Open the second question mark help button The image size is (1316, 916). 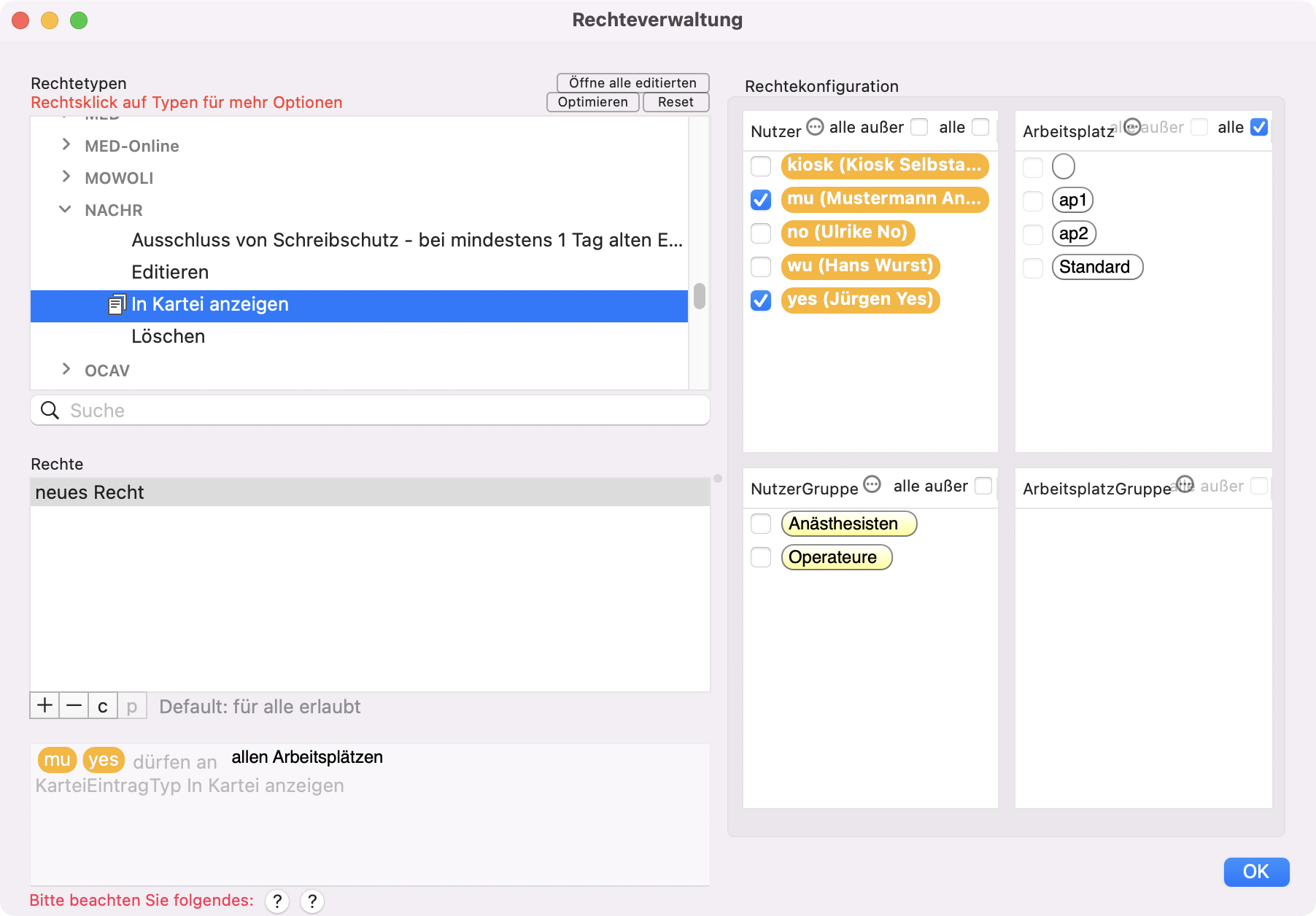point(312,901)
